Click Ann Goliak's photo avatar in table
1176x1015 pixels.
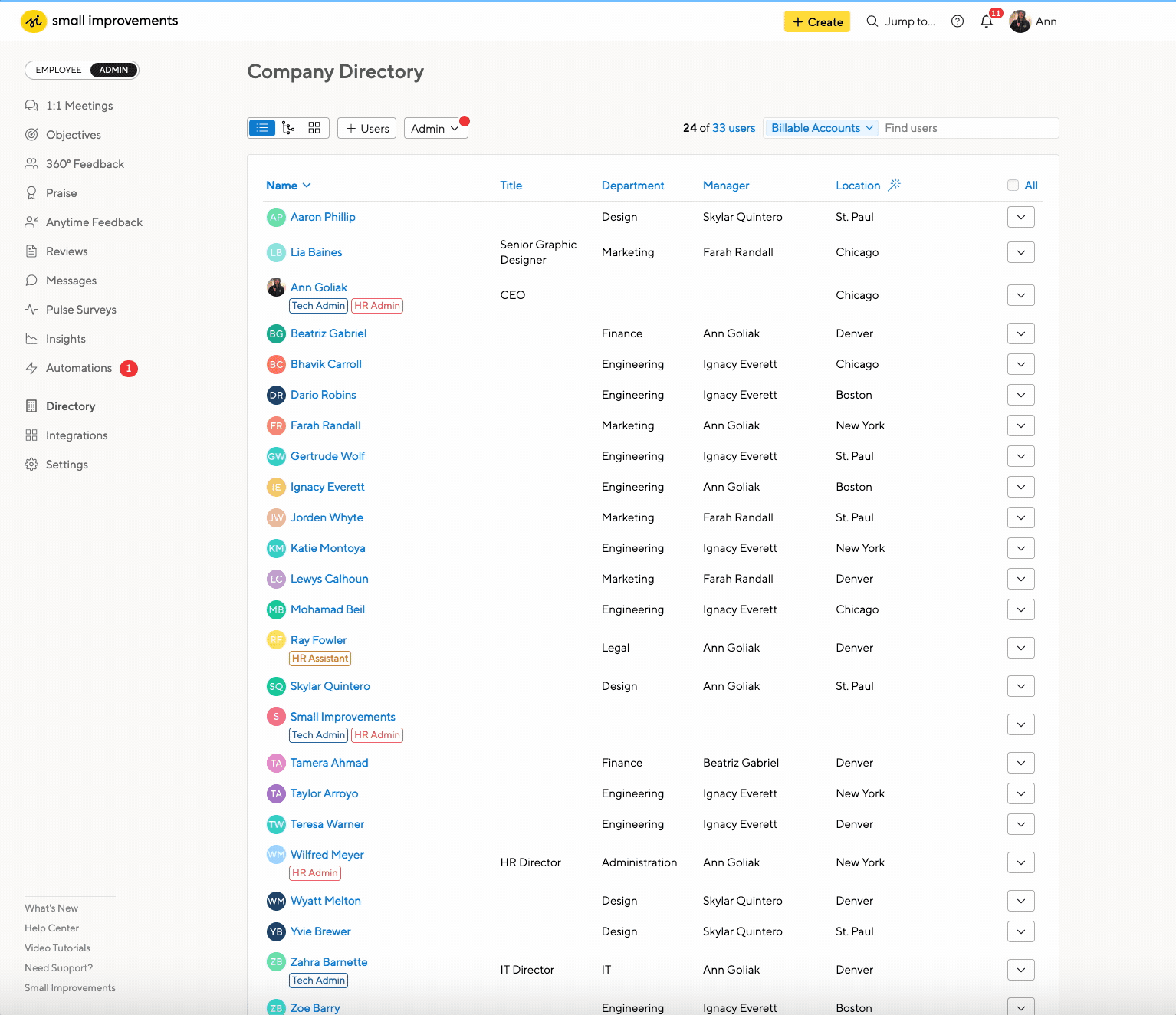276,287
